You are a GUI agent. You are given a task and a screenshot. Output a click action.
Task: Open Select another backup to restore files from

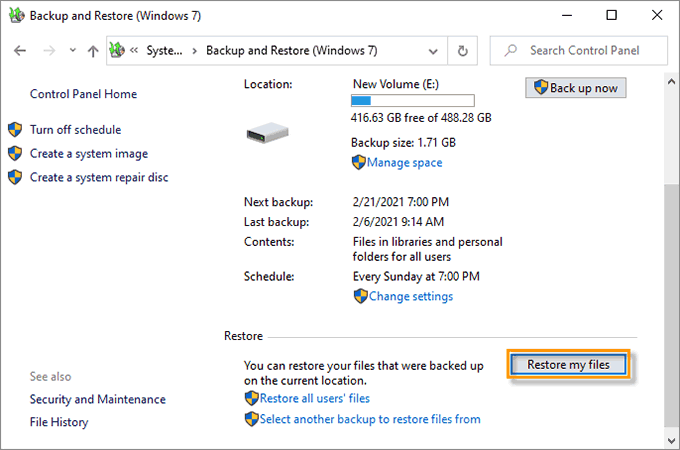point(370,419)
